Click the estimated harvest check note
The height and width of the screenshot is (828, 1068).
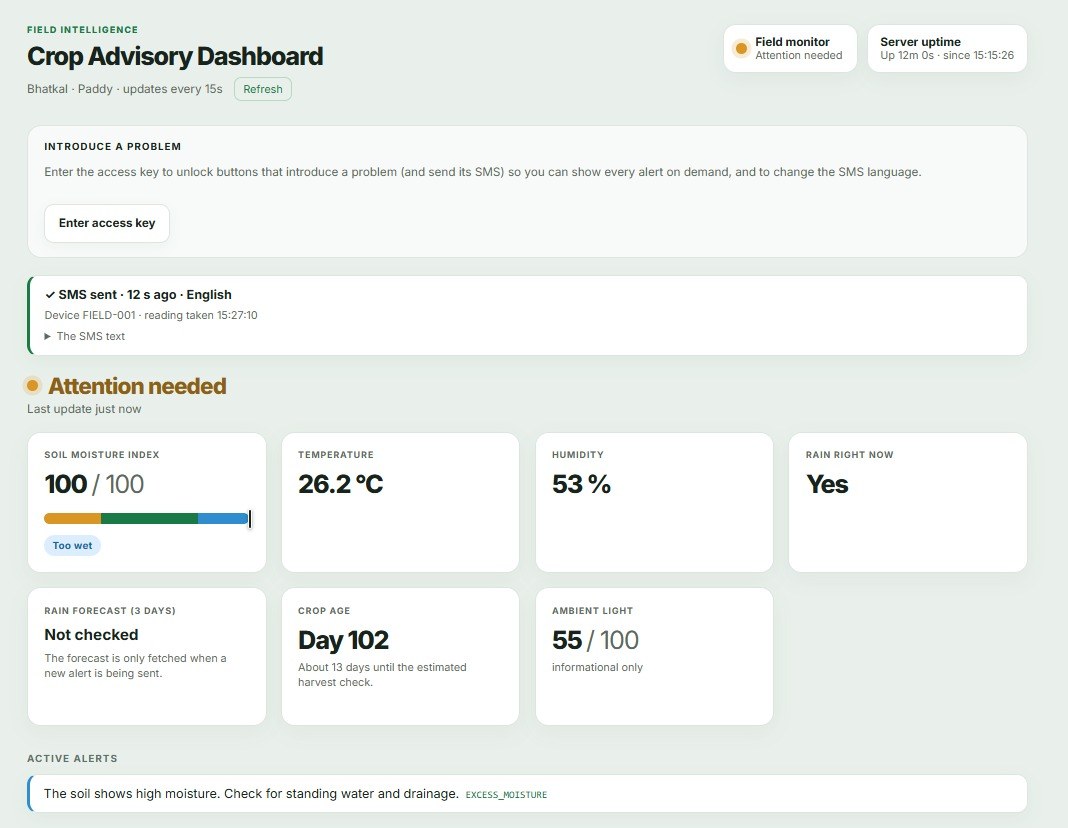point(382,675)
